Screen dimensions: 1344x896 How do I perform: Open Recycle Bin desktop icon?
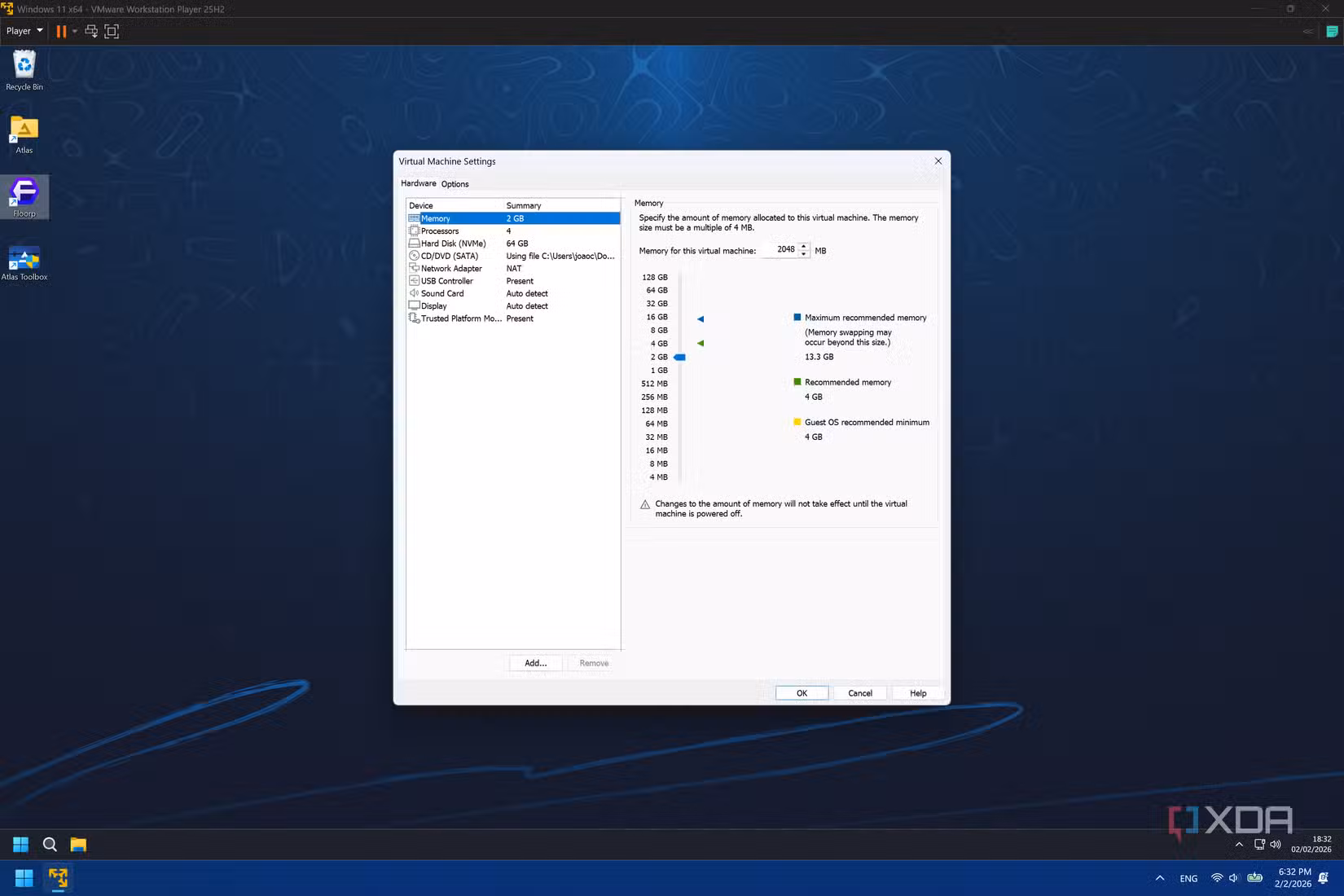pyautogui.click(x=24, y=70)
